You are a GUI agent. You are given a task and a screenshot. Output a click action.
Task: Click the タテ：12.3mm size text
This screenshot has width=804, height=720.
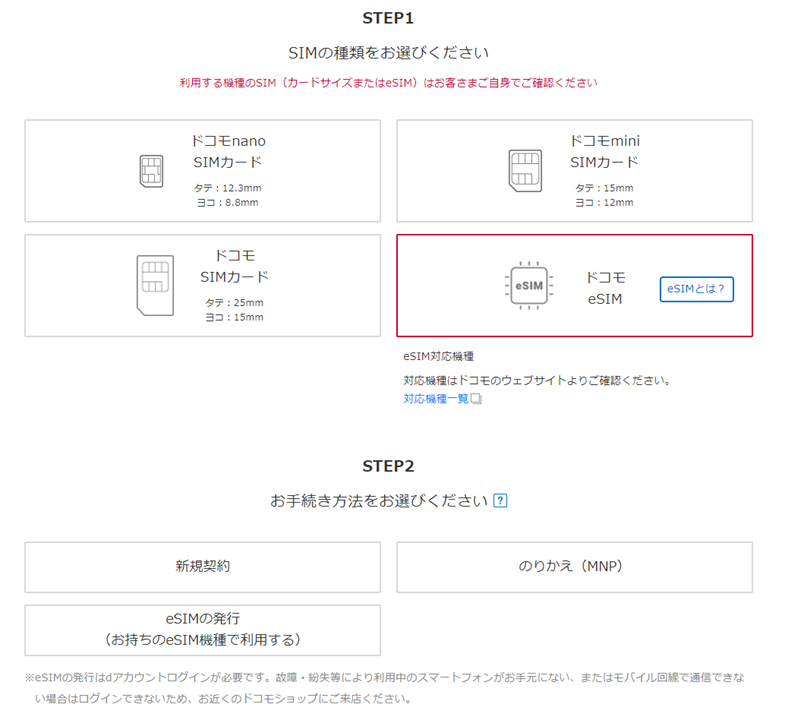coord(228,188)
